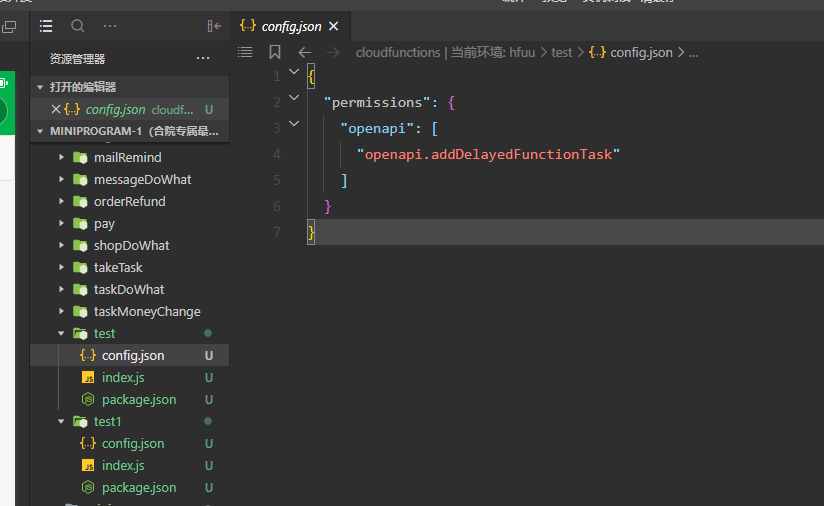Click the test breadcrumb segment

(x=561, y=53)
